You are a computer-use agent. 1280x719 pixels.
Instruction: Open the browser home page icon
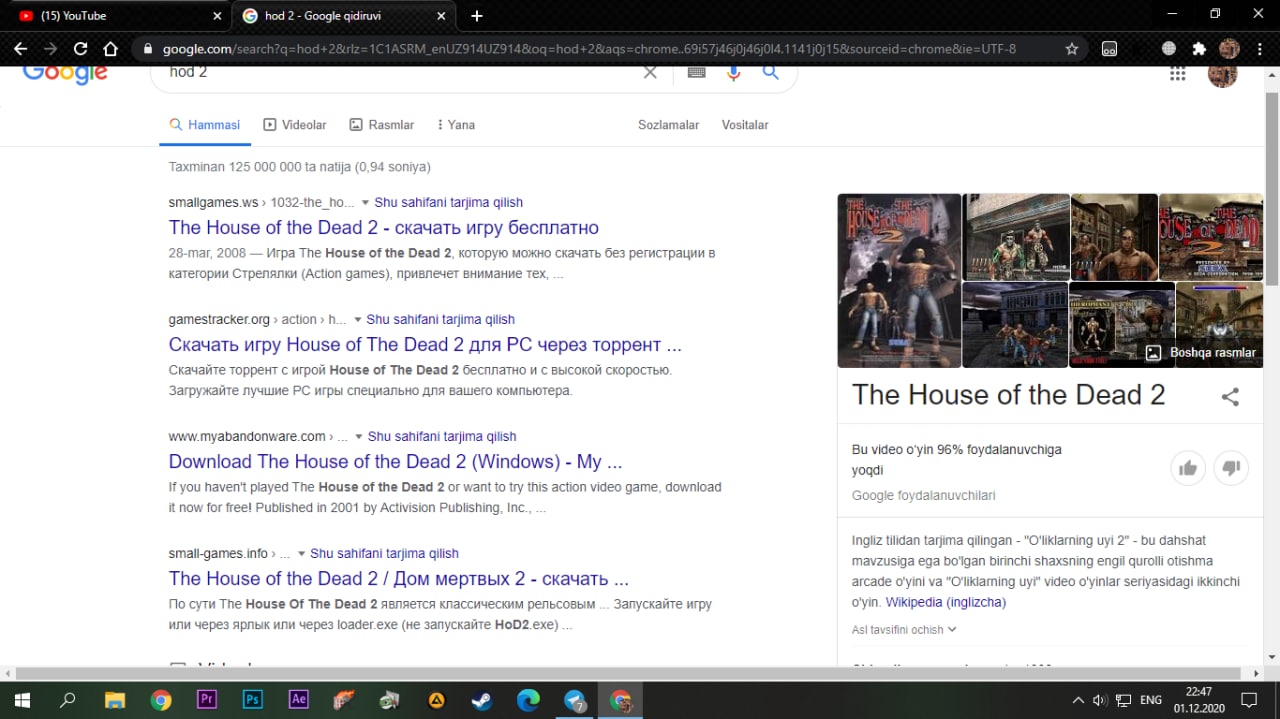click(x=110, y=48)
